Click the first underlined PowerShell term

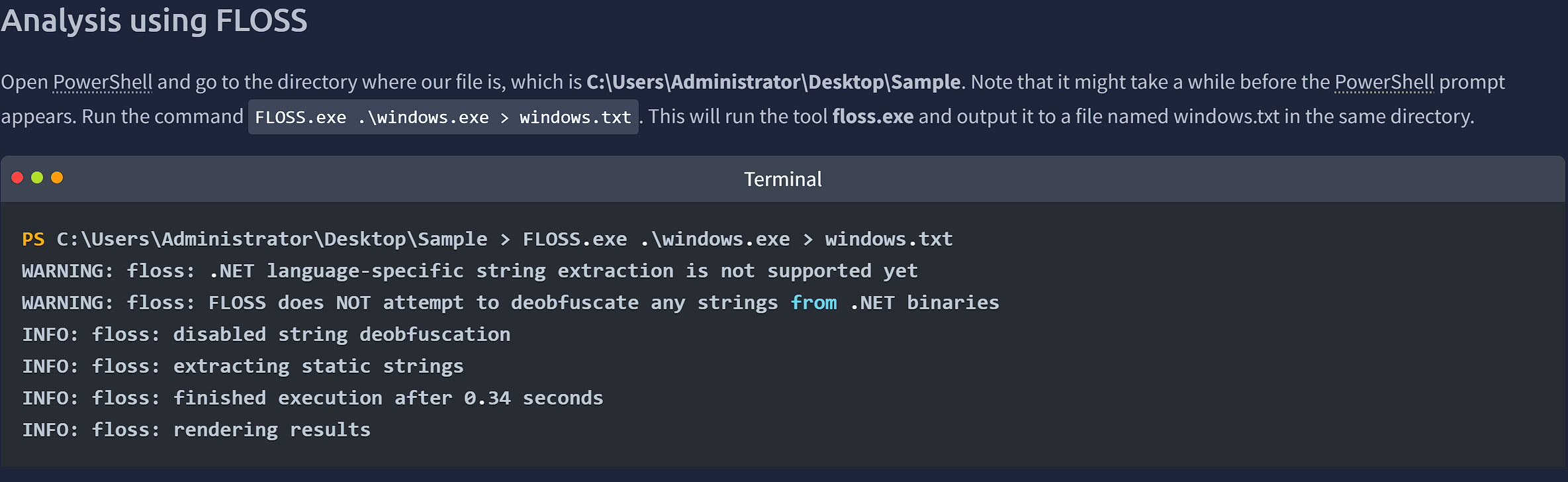[x=103, y=82]
